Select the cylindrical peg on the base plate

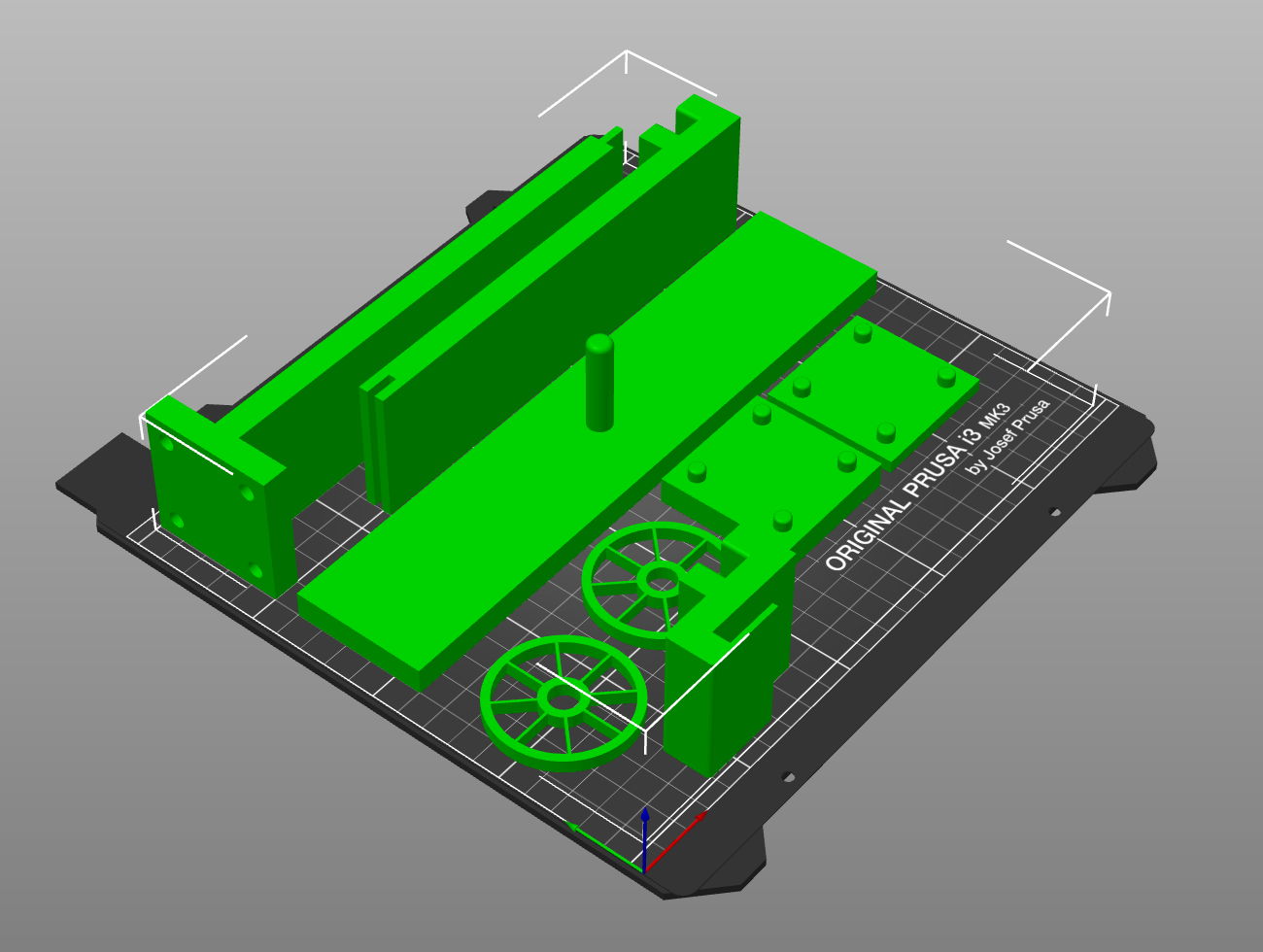click(x=598, y=384)
